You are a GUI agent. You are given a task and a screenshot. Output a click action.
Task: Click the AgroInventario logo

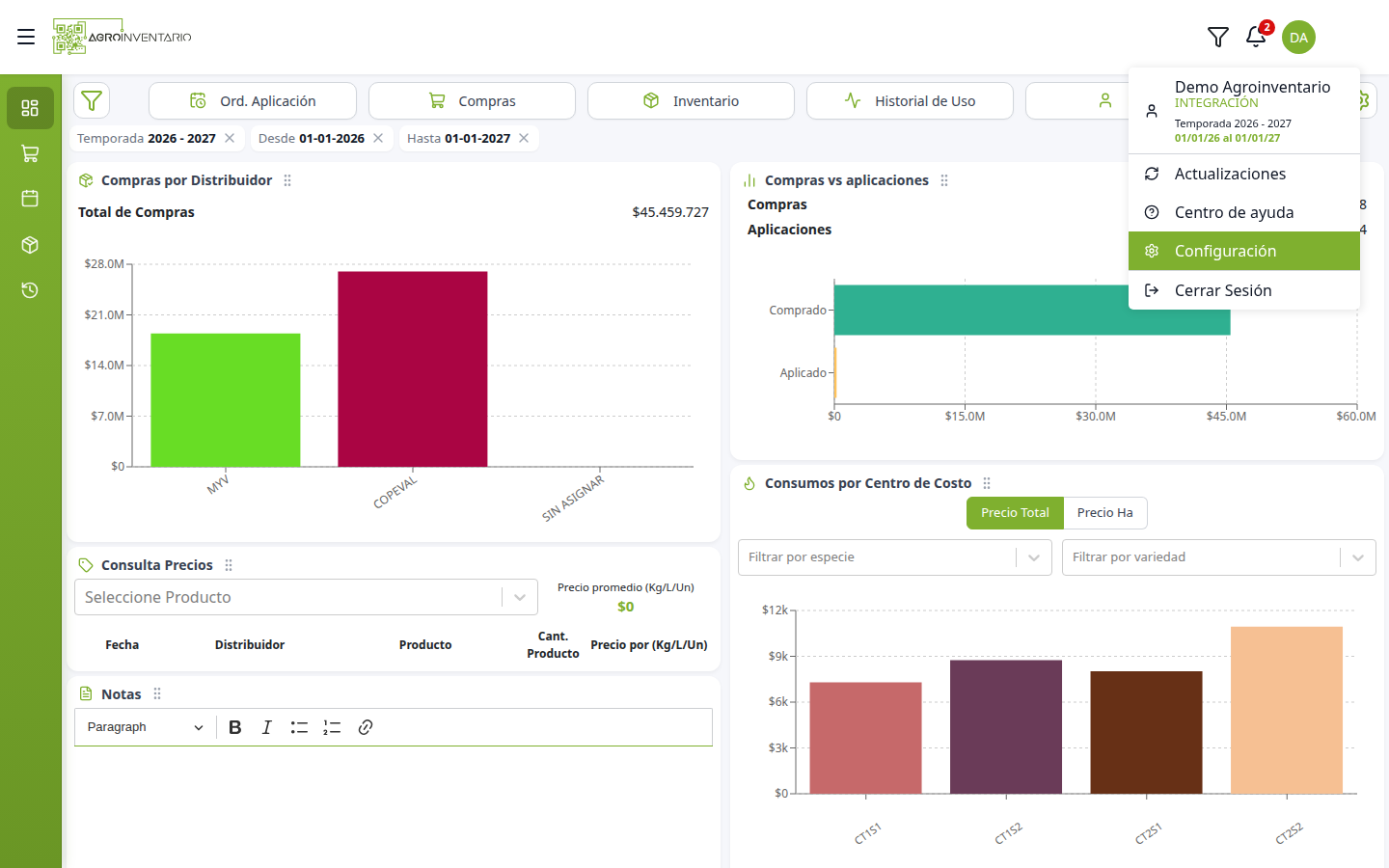pyautogui.click(x=123, y=37)
